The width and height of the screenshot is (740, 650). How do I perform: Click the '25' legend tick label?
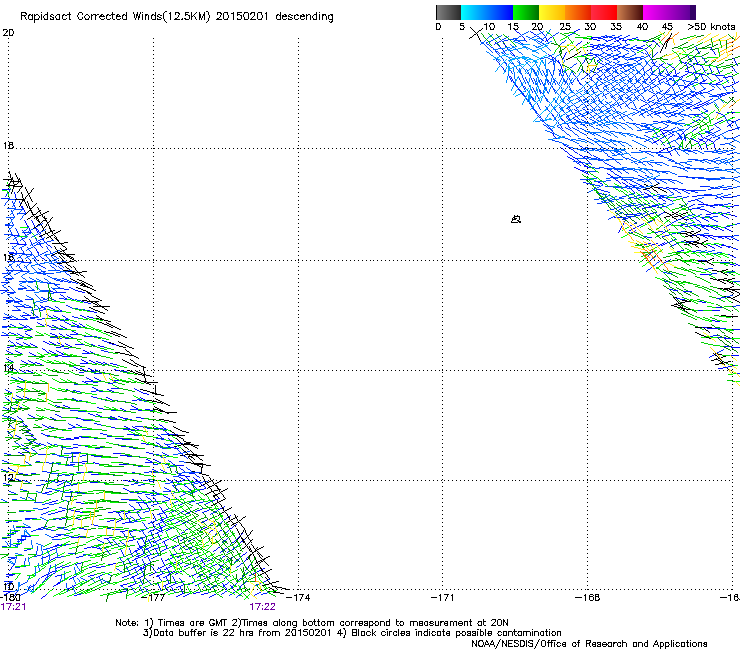click(565, 27)
